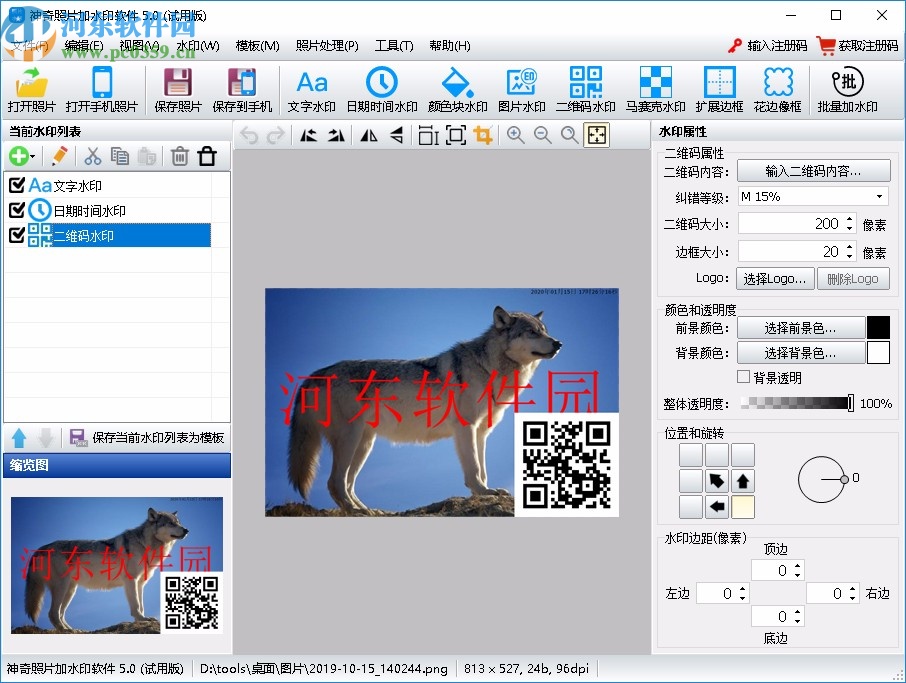906x683 pixels.
Task: Click the black foreground color swatch
Action: click(x=878, y=327)
